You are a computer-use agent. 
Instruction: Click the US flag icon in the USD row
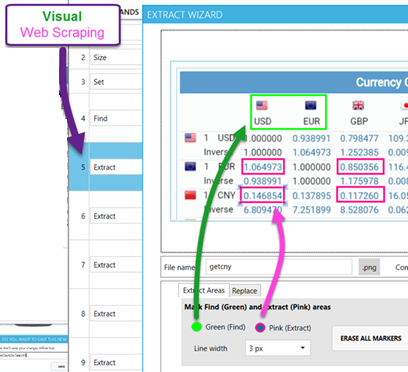click(x=190, y=138)
